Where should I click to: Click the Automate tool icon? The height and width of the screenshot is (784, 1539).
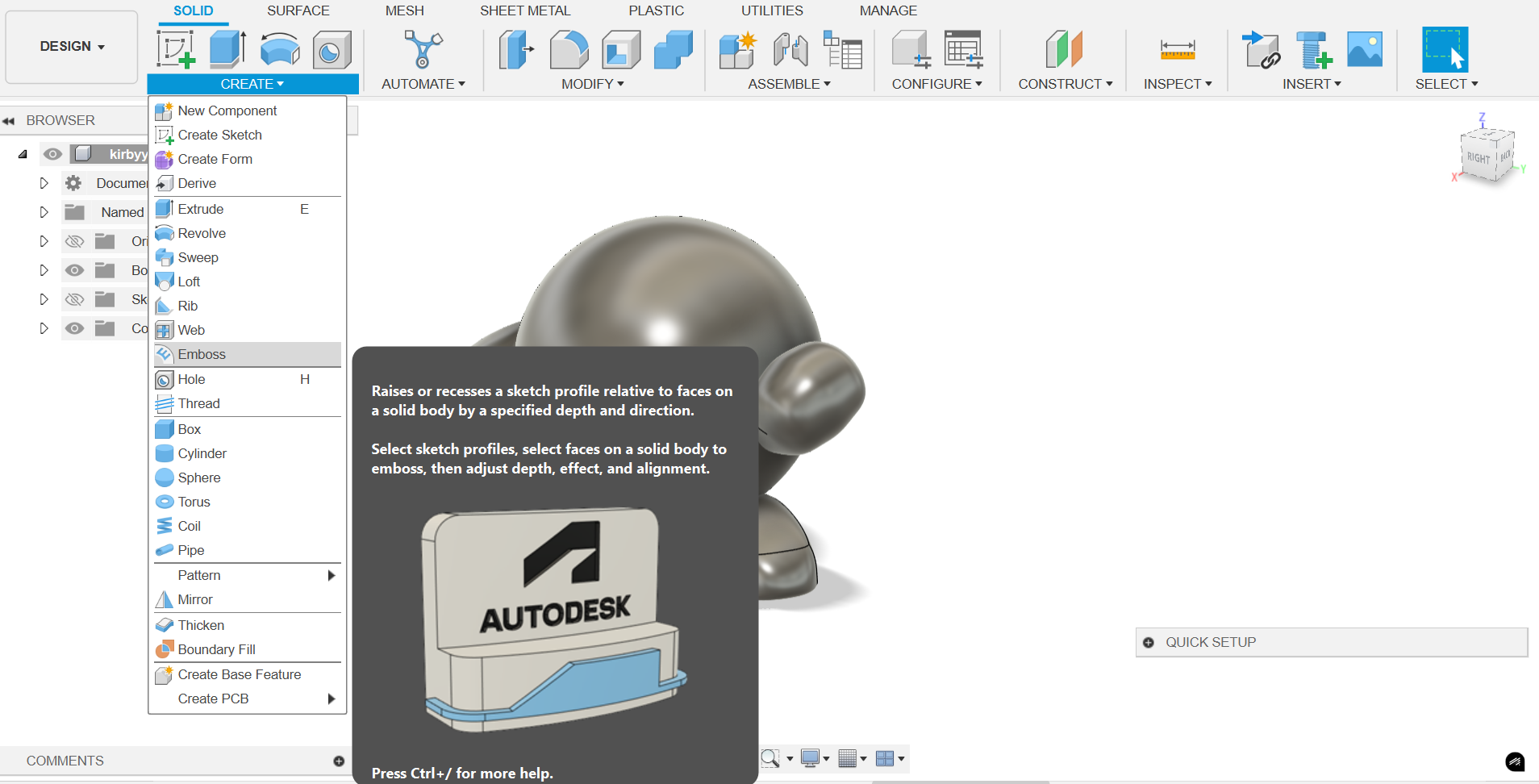click(x=423, y=49)
